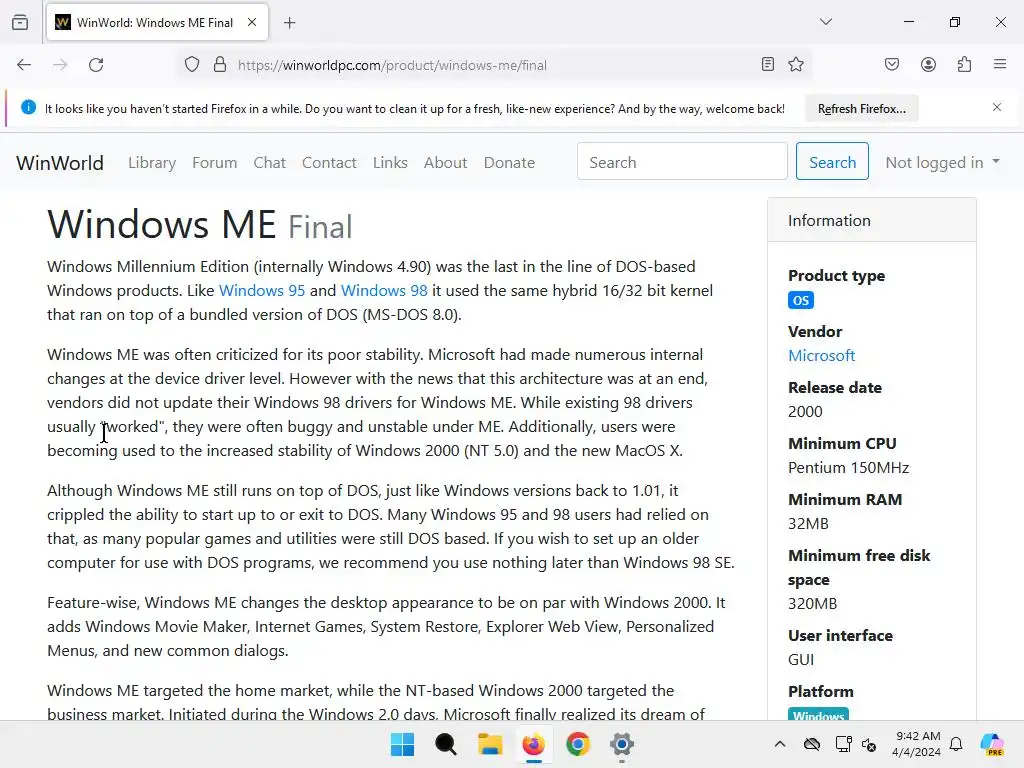1024x768 pixels.
Task: Expand the Not logged in dropdown
Action: [942, 163]
